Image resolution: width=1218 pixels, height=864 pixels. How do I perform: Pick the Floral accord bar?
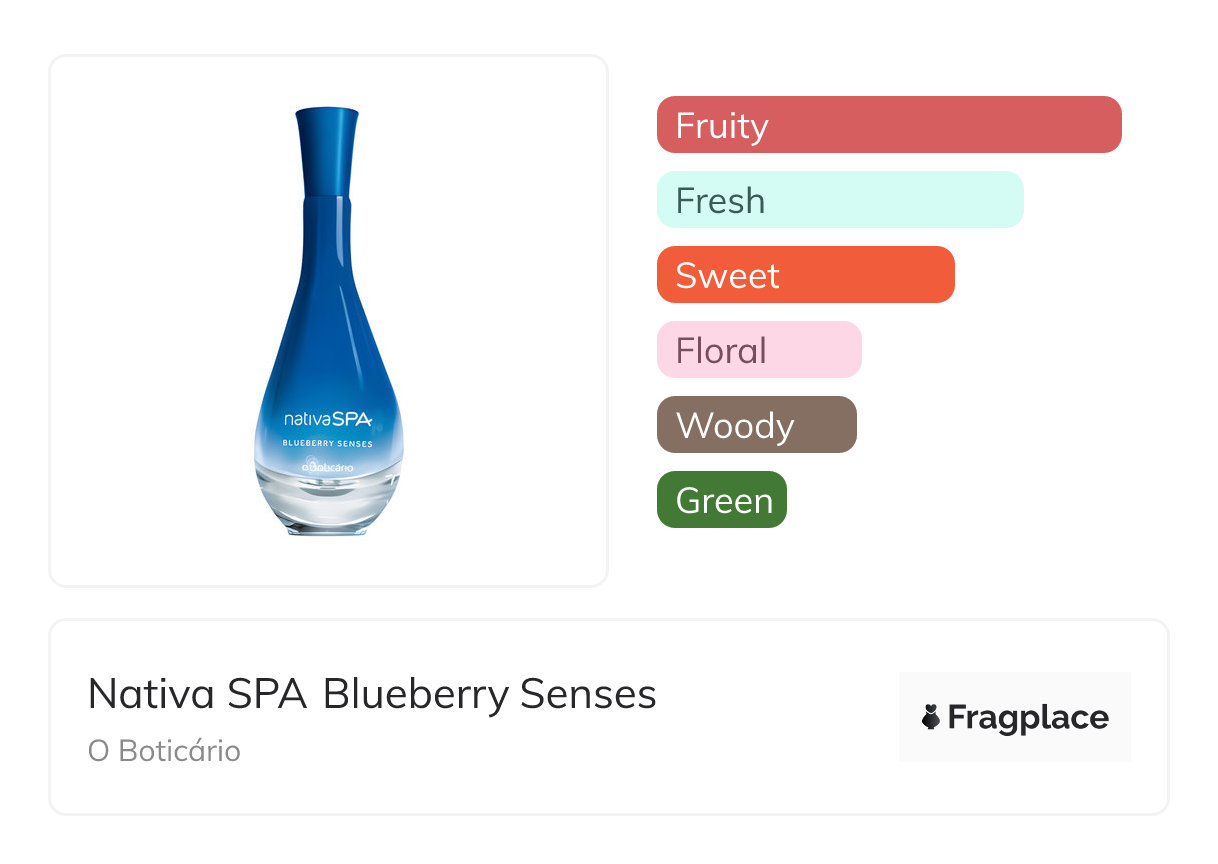(x=759, y=350)
